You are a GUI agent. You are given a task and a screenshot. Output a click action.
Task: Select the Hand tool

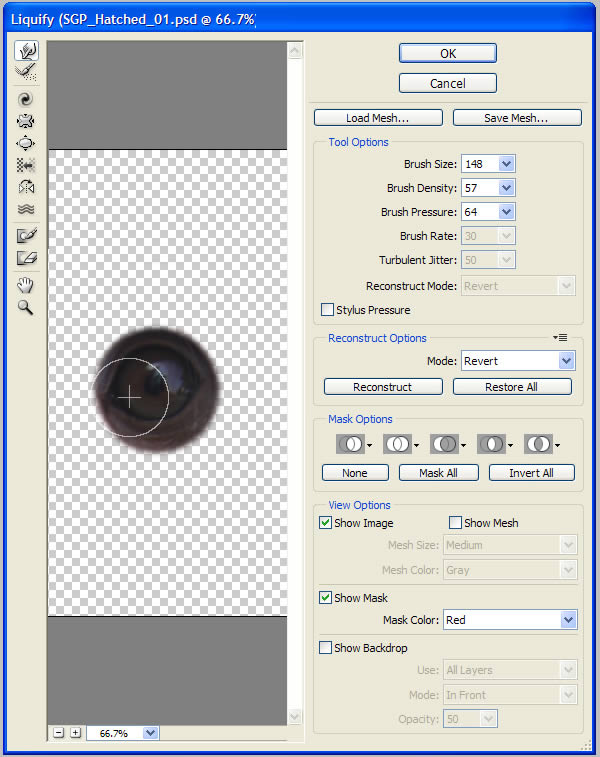26,285
